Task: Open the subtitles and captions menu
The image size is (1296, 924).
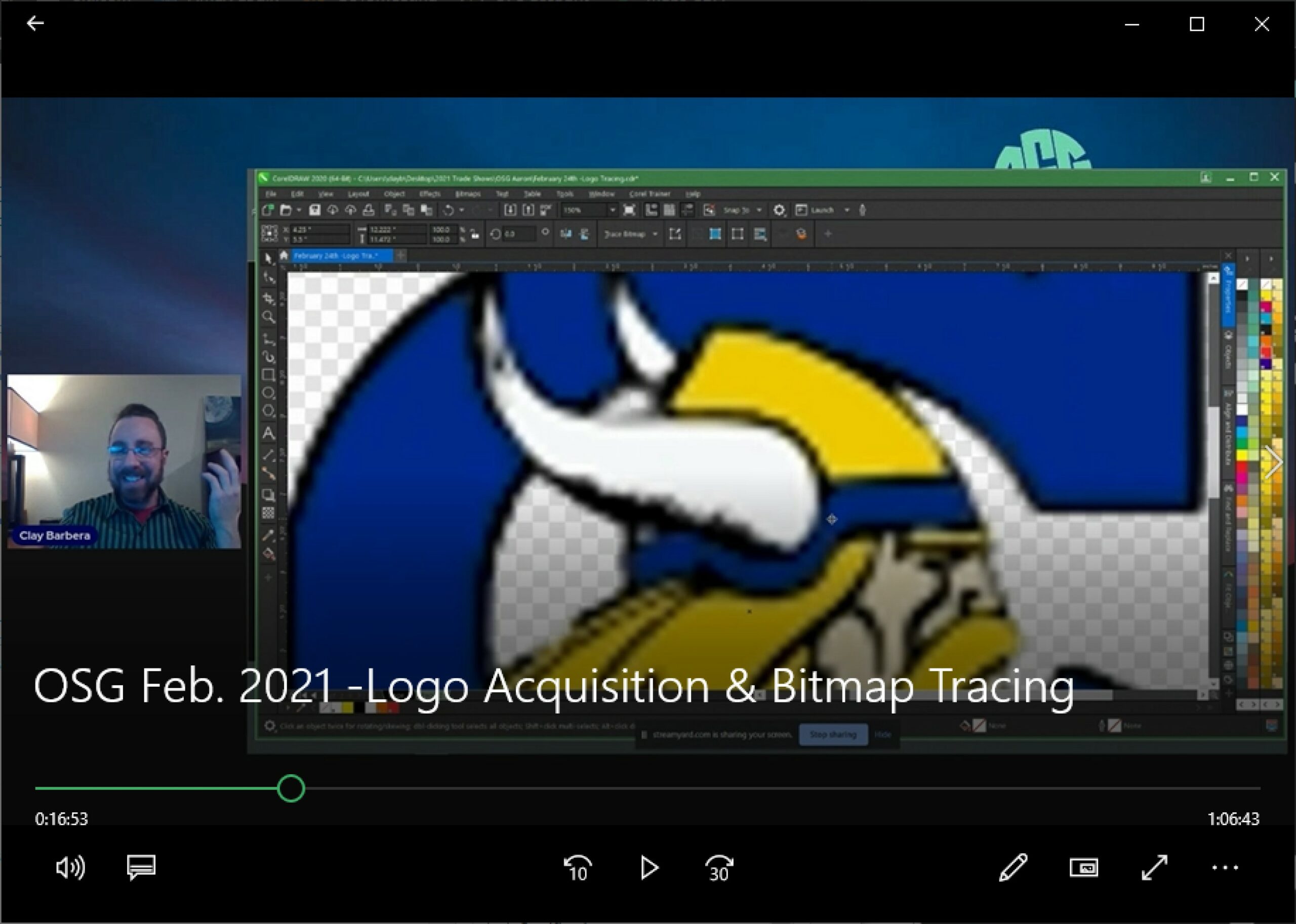Action: pyautogui.click(x=141, y=868)
